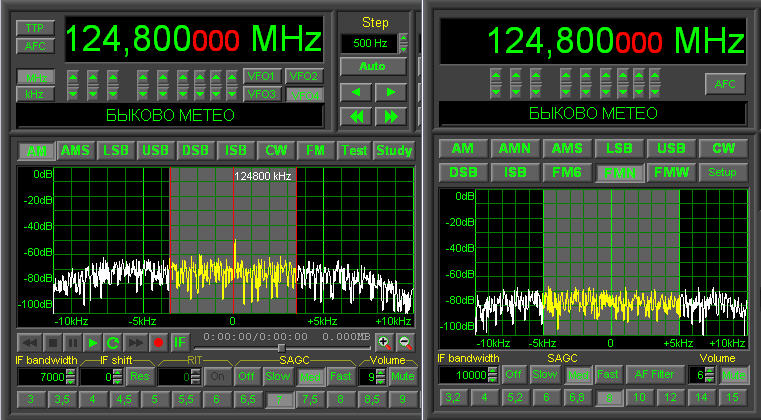
Task: Click the Step 500 Hz field
Action: click(369, 43)
